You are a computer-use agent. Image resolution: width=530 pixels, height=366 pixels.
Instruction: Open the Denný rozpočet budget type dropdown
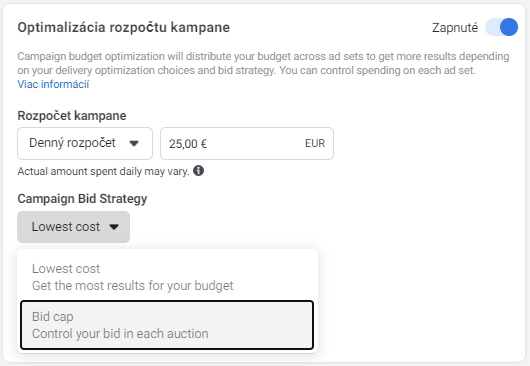(x=85, y=143)
